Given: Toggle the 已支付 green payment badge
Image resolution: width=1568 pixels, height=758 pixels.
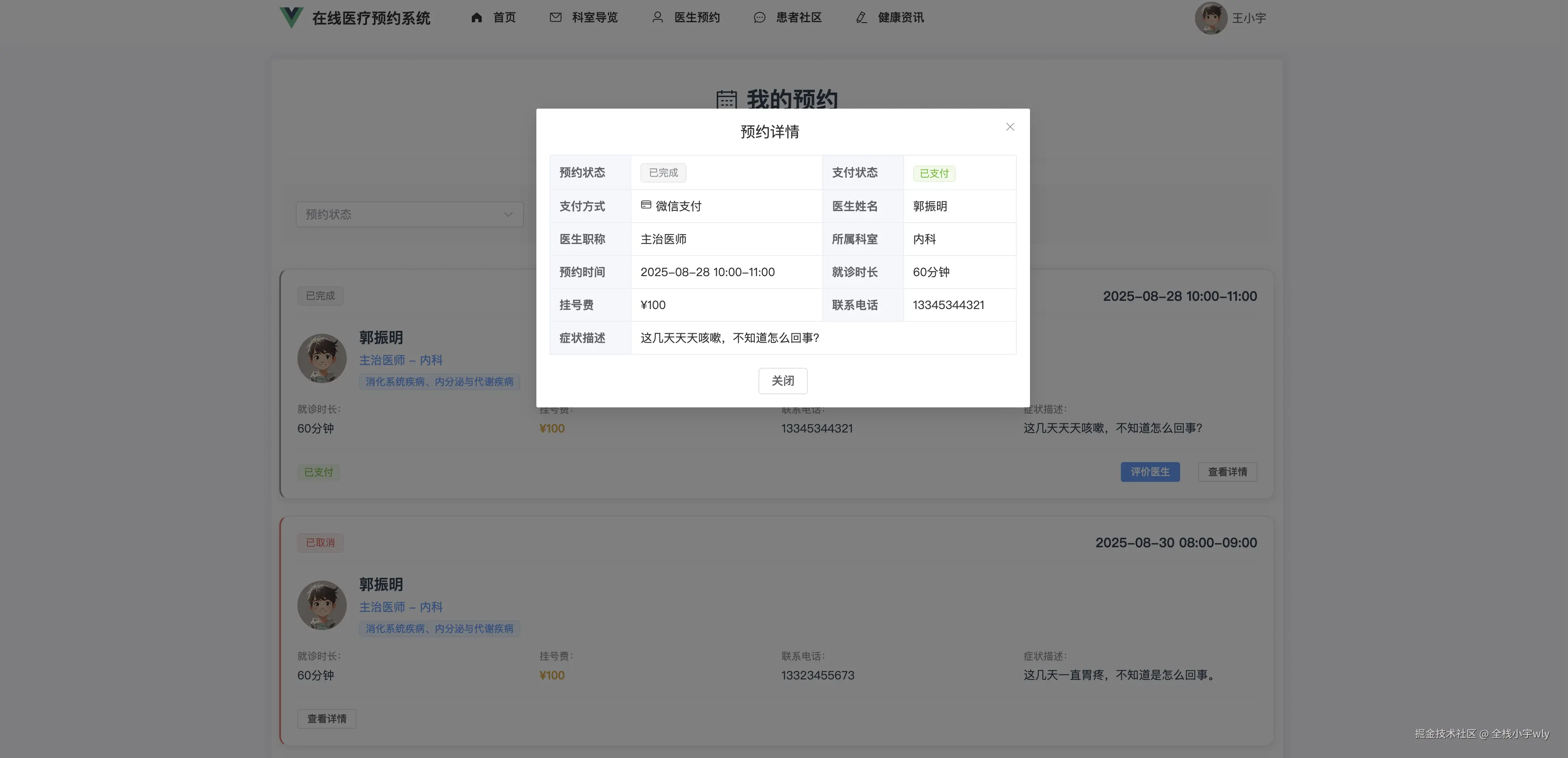Looking at the screenshot, I should (x=934, y=173).
